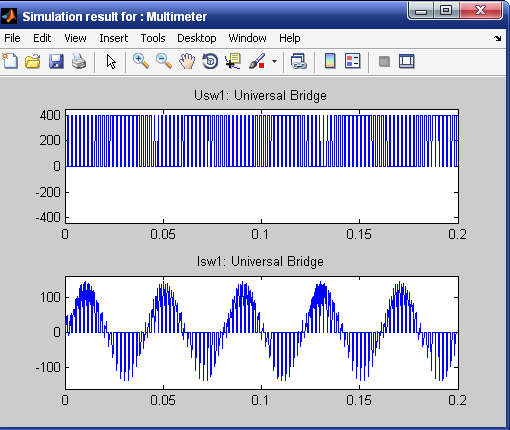Open the Insert menu
Screen dimensions: 510x430
[x=113, y=38]
